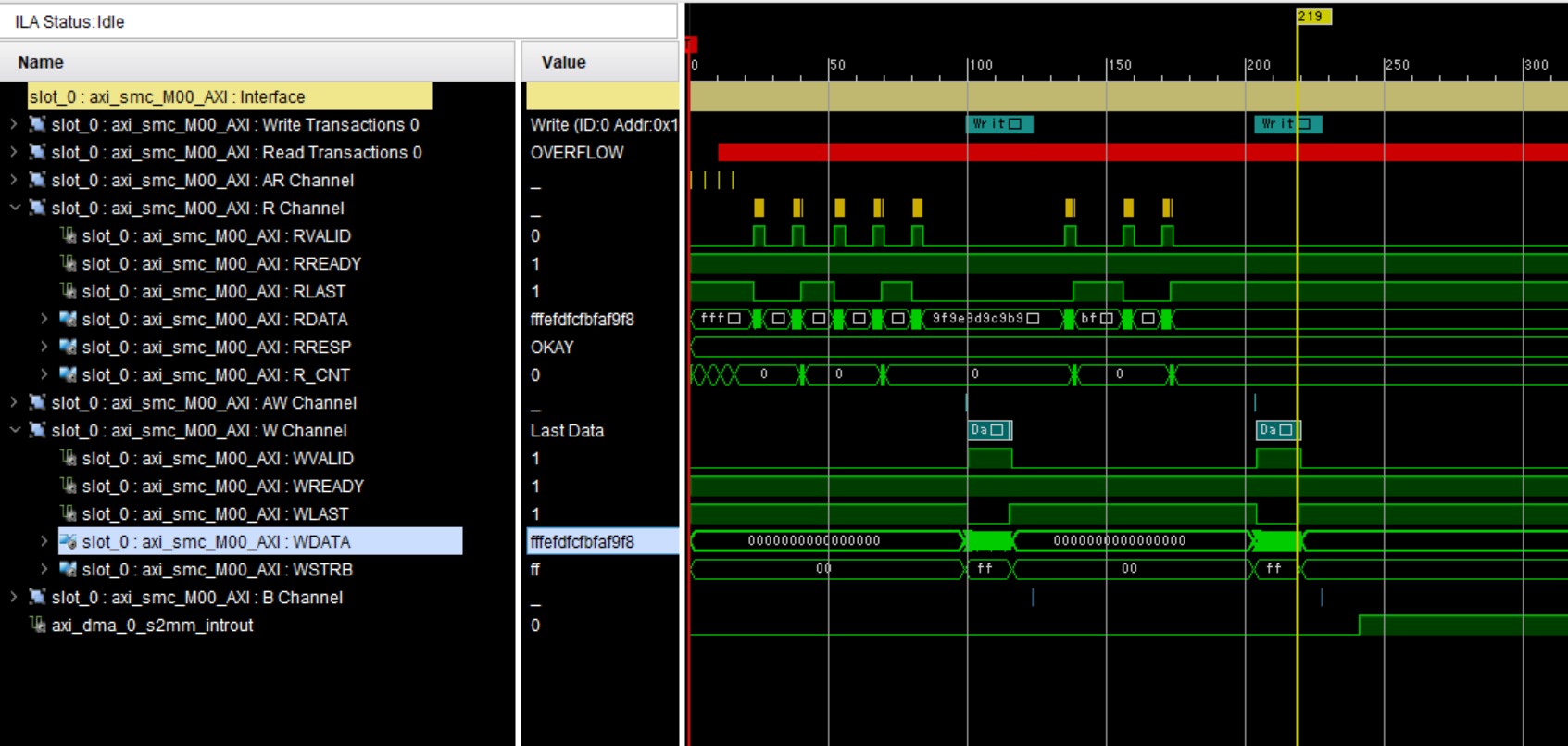Click the WVALID signal icon

click(x=68, y=458)
